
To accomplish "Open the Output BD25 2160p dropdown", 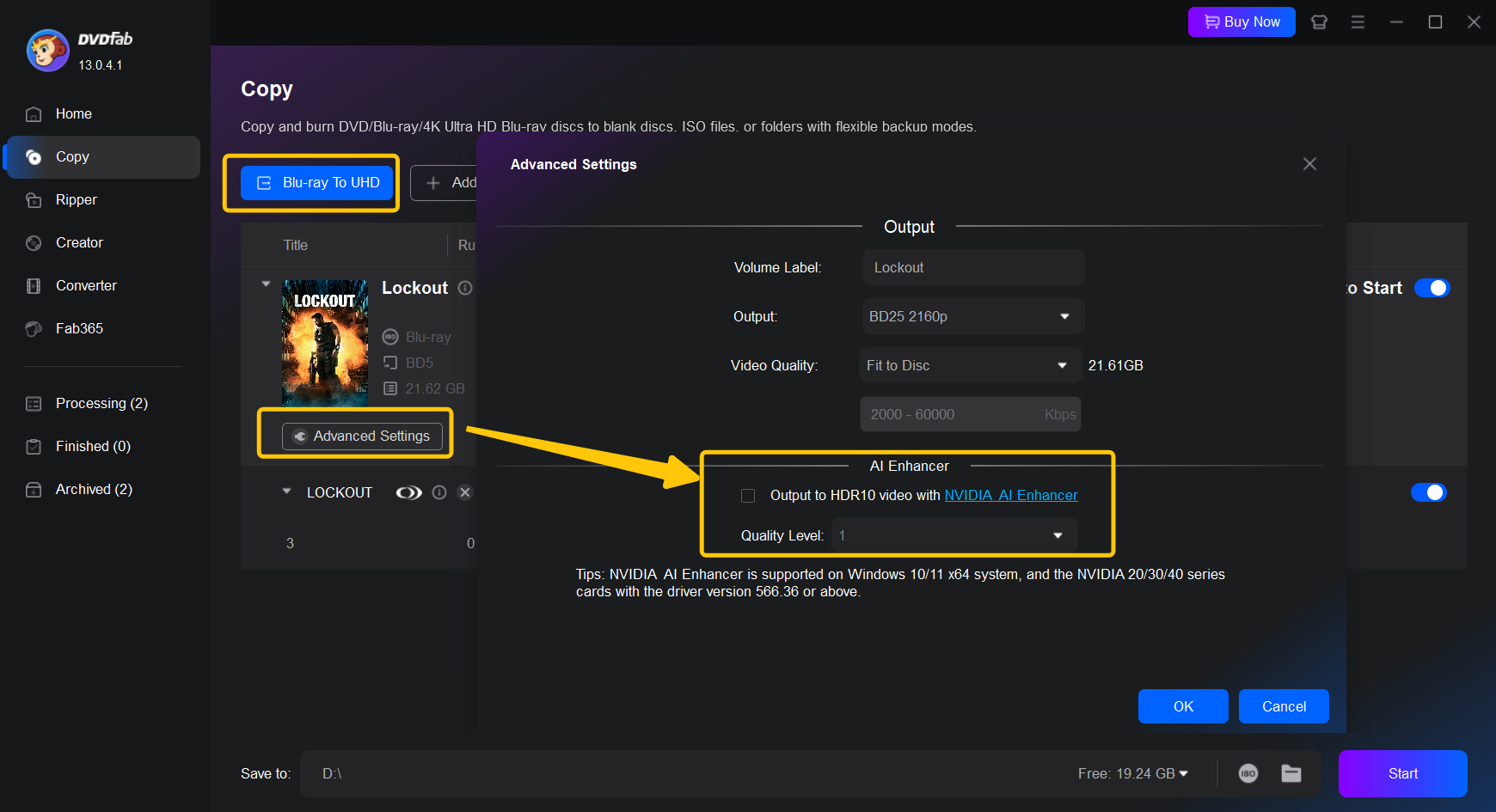I will click(x=972, y=316).
